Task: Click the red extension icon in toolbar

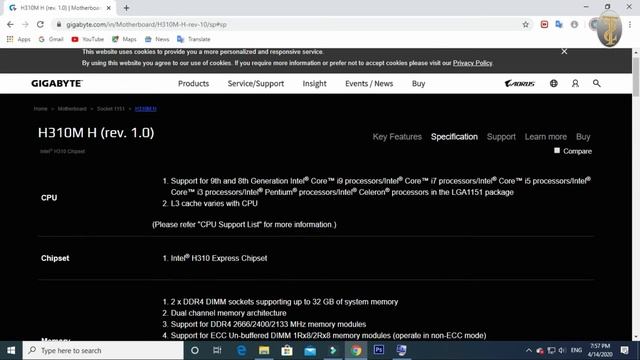Action: click(x=544, y=24)
